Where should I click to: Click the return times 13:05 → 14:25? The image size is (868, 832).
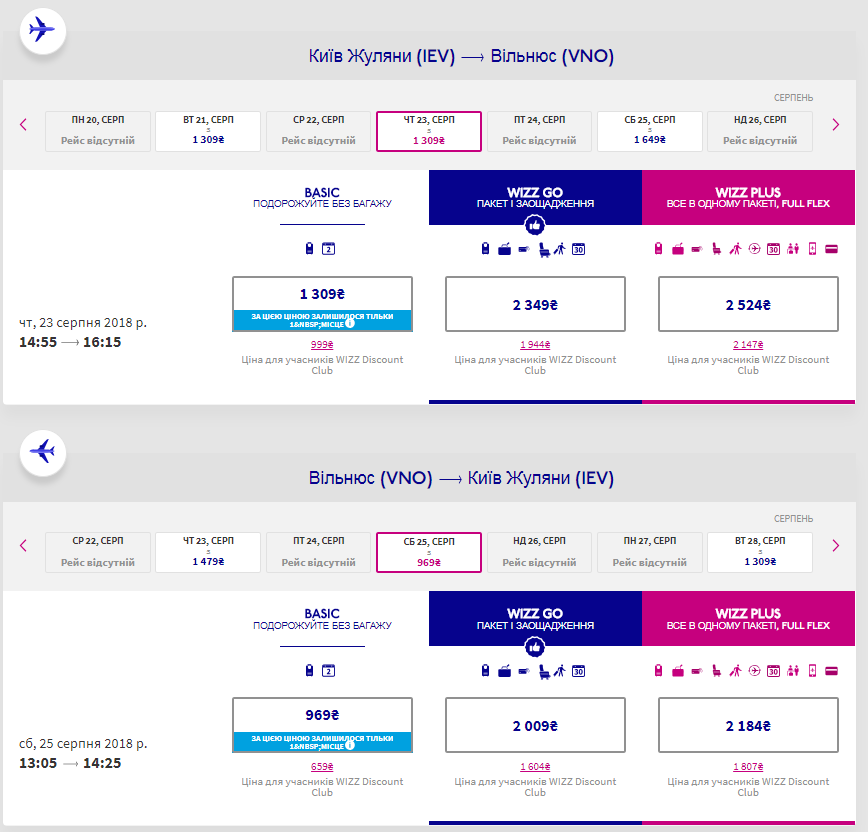pyautogui.click(x=70, y=763)
